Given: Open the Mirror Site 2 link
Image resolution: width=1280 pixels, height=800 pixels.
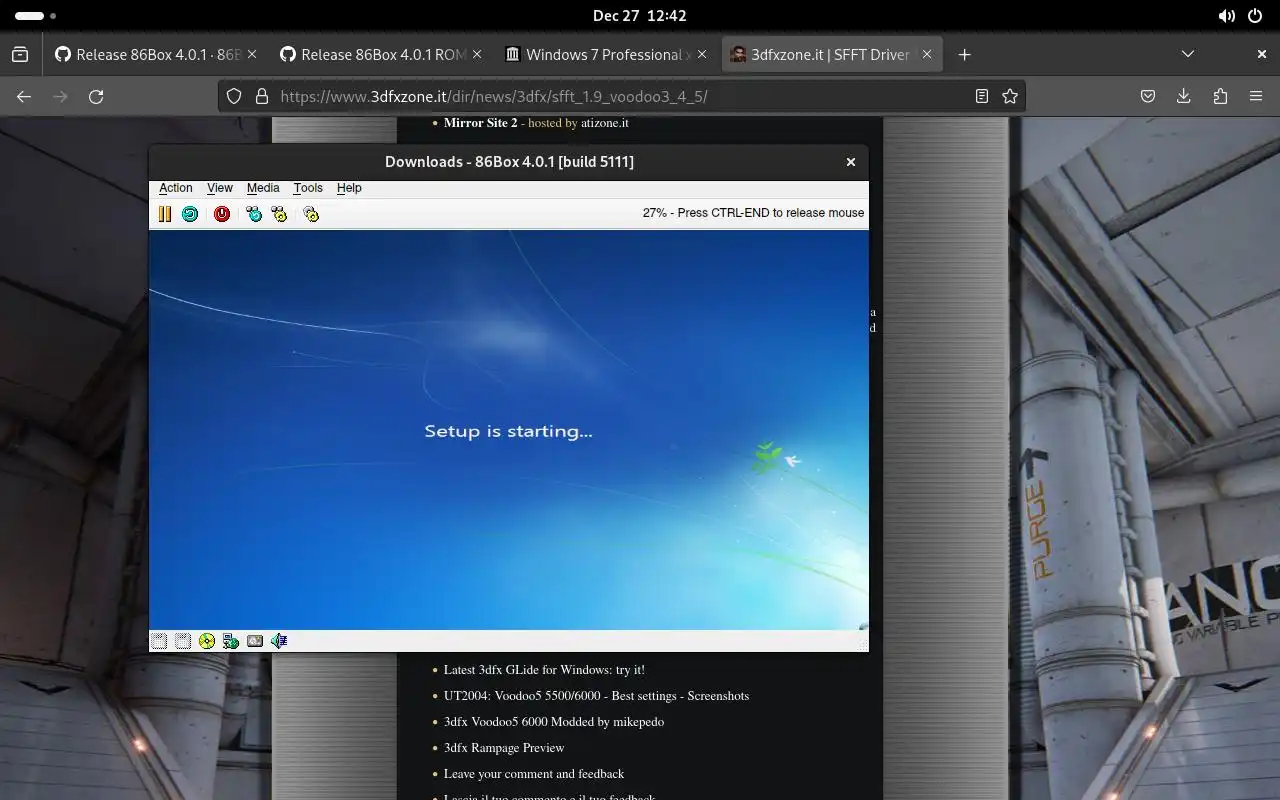Looking at the screenshot, I should (x=481, y=123).
